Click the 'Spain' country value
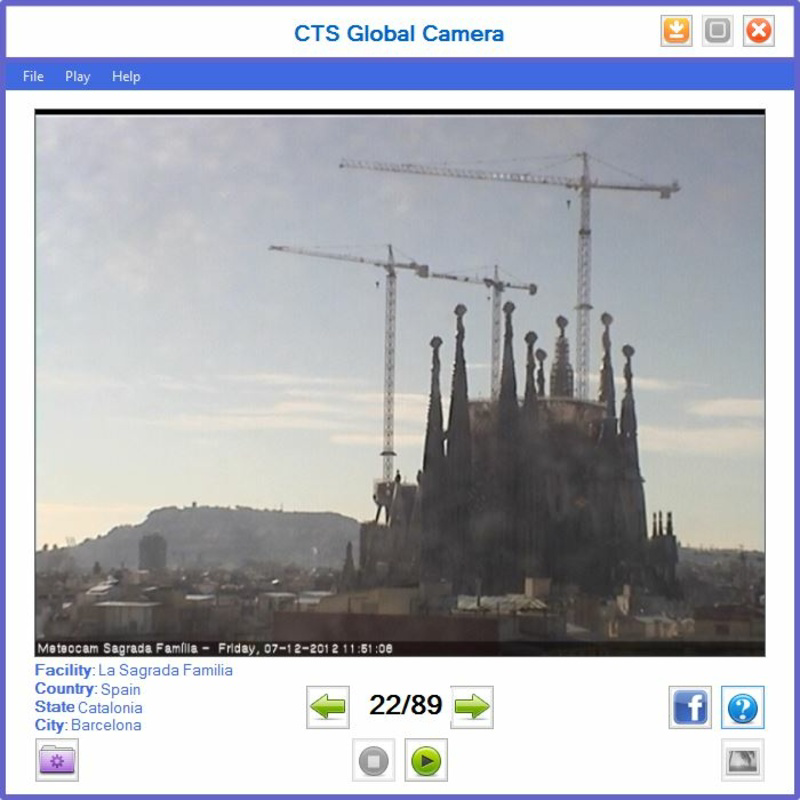800x800 pixels. pos(120,689)
